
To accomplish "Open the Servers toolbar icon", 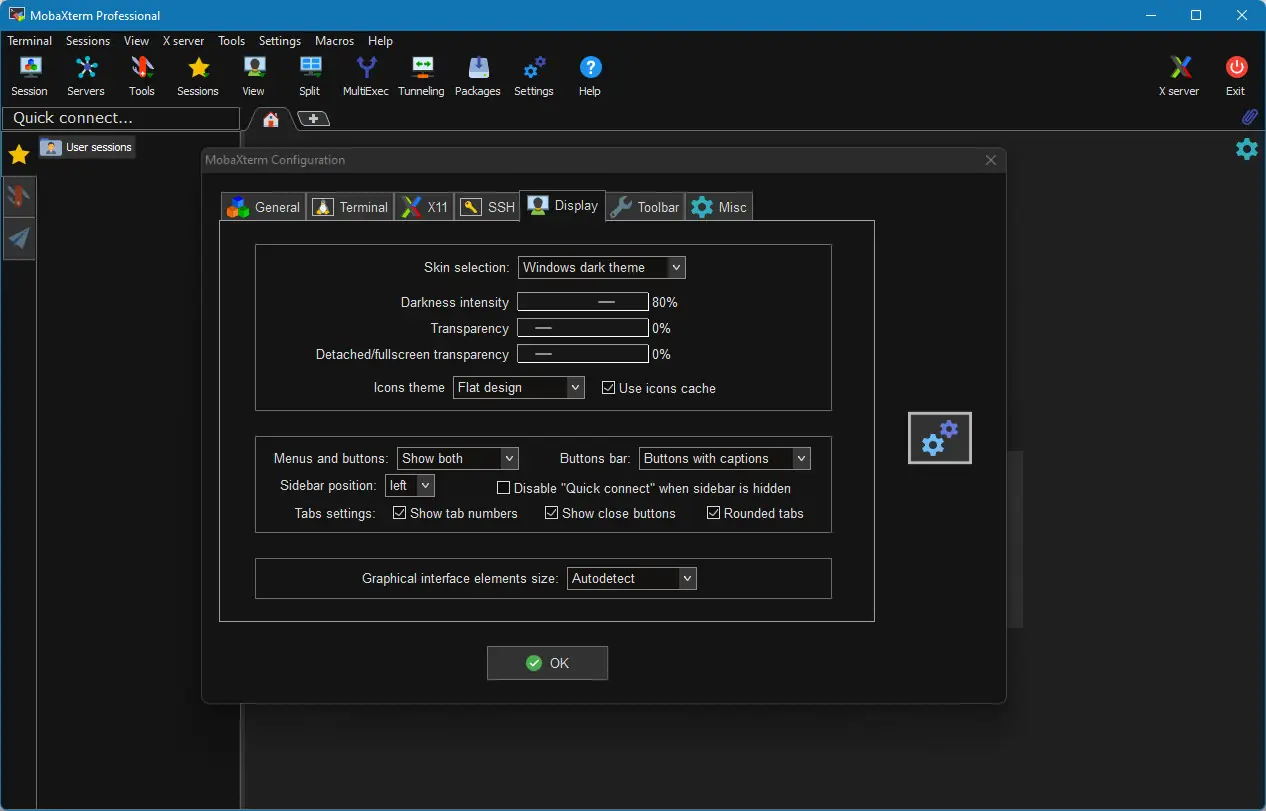I will click(x=86, y=76).
